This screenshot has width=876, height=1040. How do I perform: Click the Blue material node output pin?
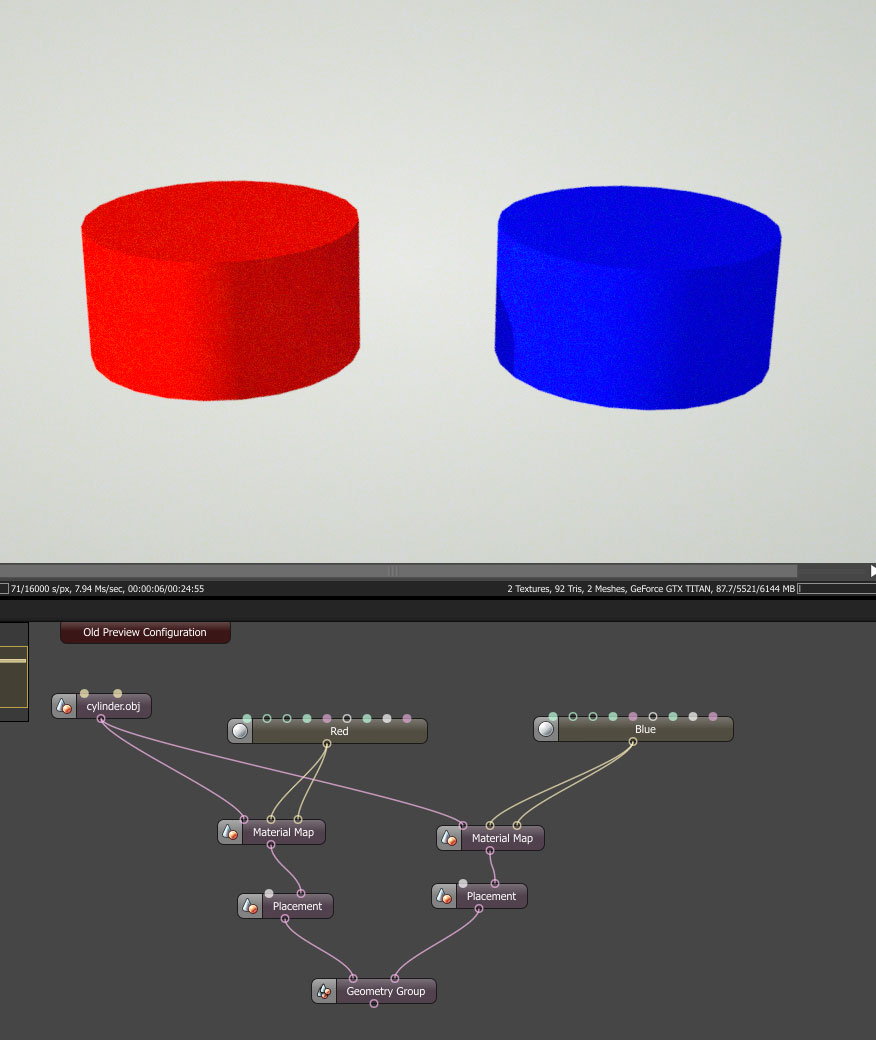coord(633,742)
